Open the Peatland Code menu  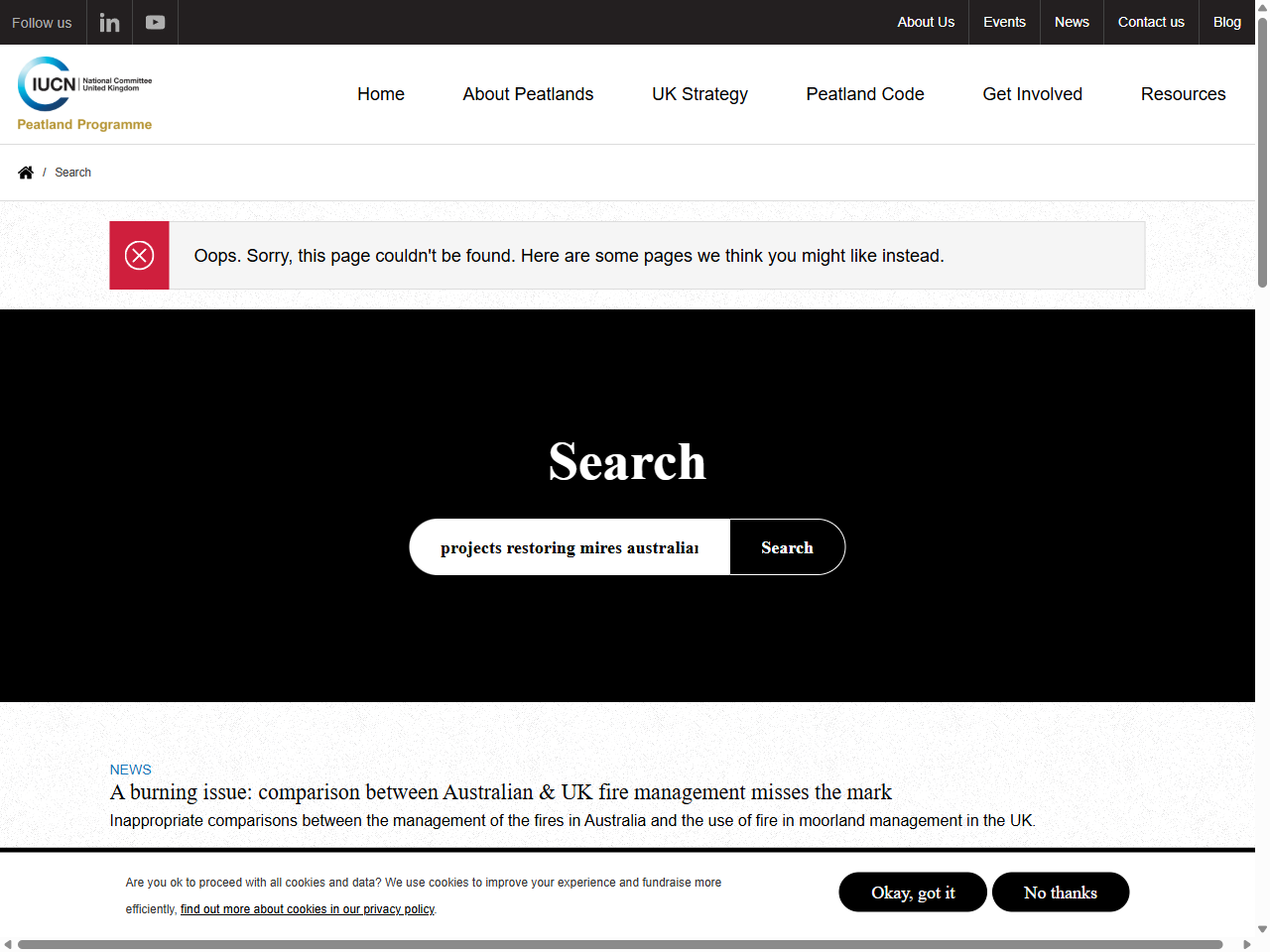[x=864, y=94]
